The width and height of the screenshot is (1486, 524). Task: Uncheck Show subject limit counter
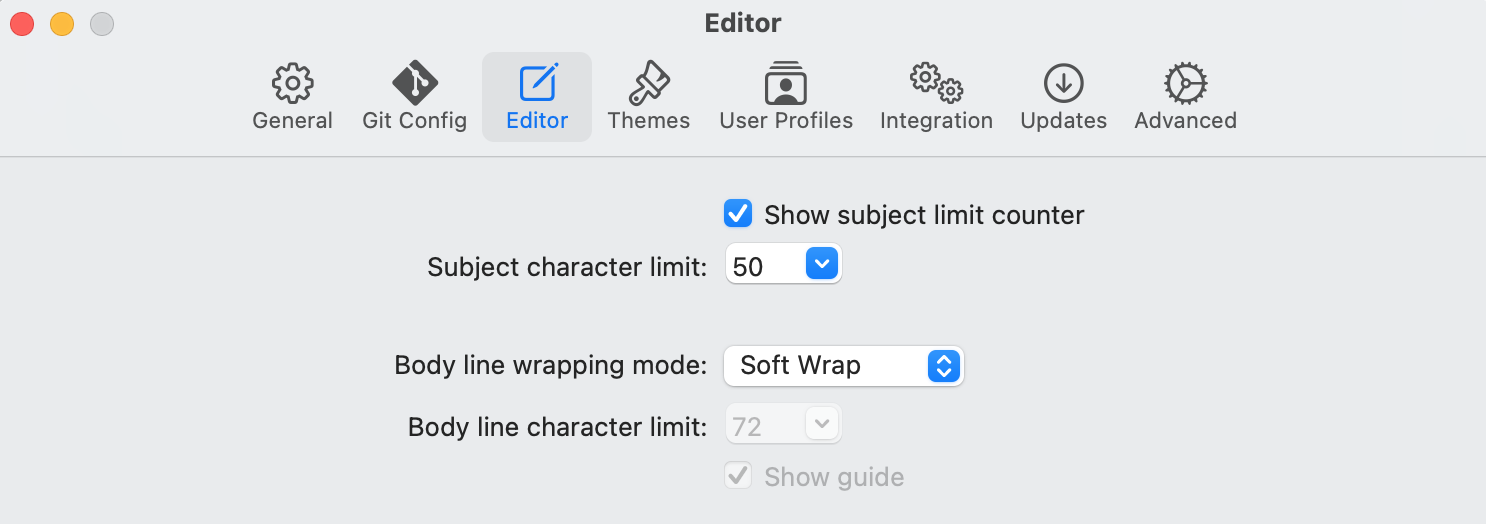(x=738, y=214)
